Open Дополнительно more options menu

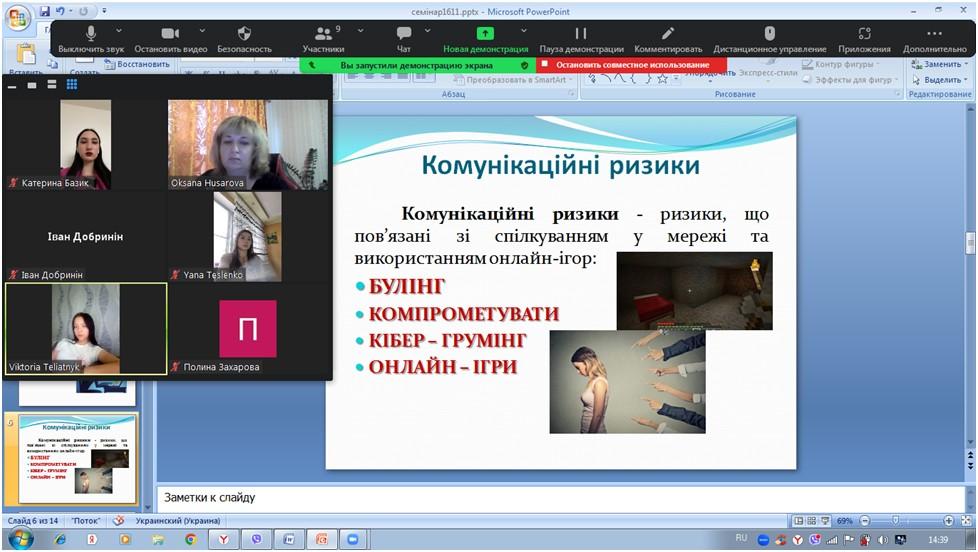(x=934, y=35)
